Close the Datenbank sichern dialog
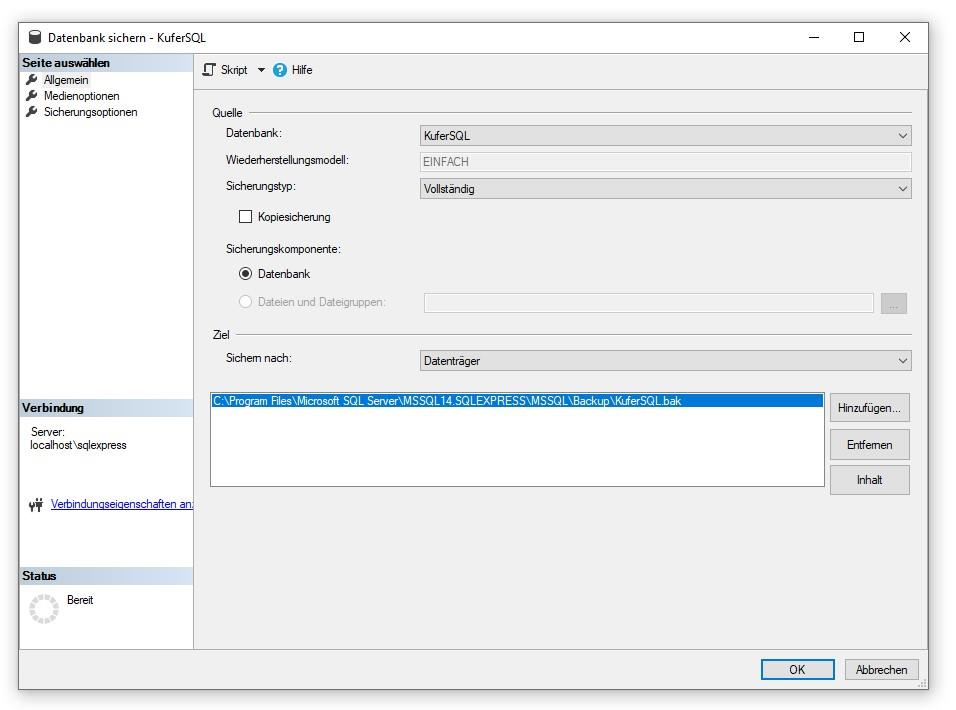This screenshot has height=710, width=956. click(905, 37)
